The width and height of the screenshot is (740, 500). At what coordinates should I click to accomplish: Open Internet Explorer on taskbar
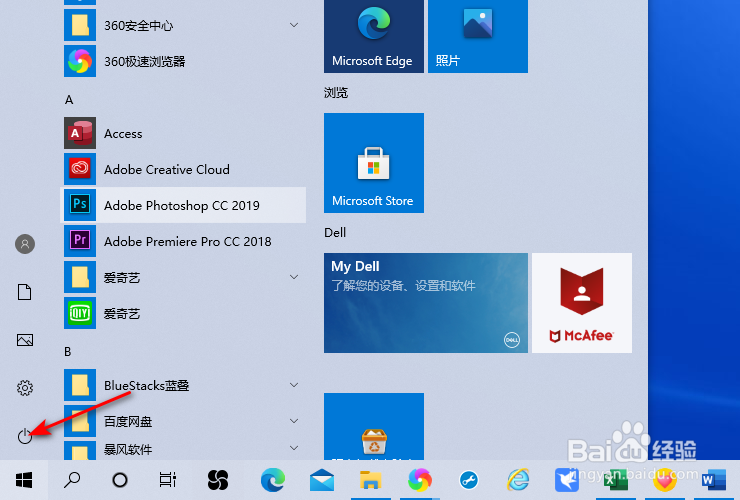coord(518,480)
